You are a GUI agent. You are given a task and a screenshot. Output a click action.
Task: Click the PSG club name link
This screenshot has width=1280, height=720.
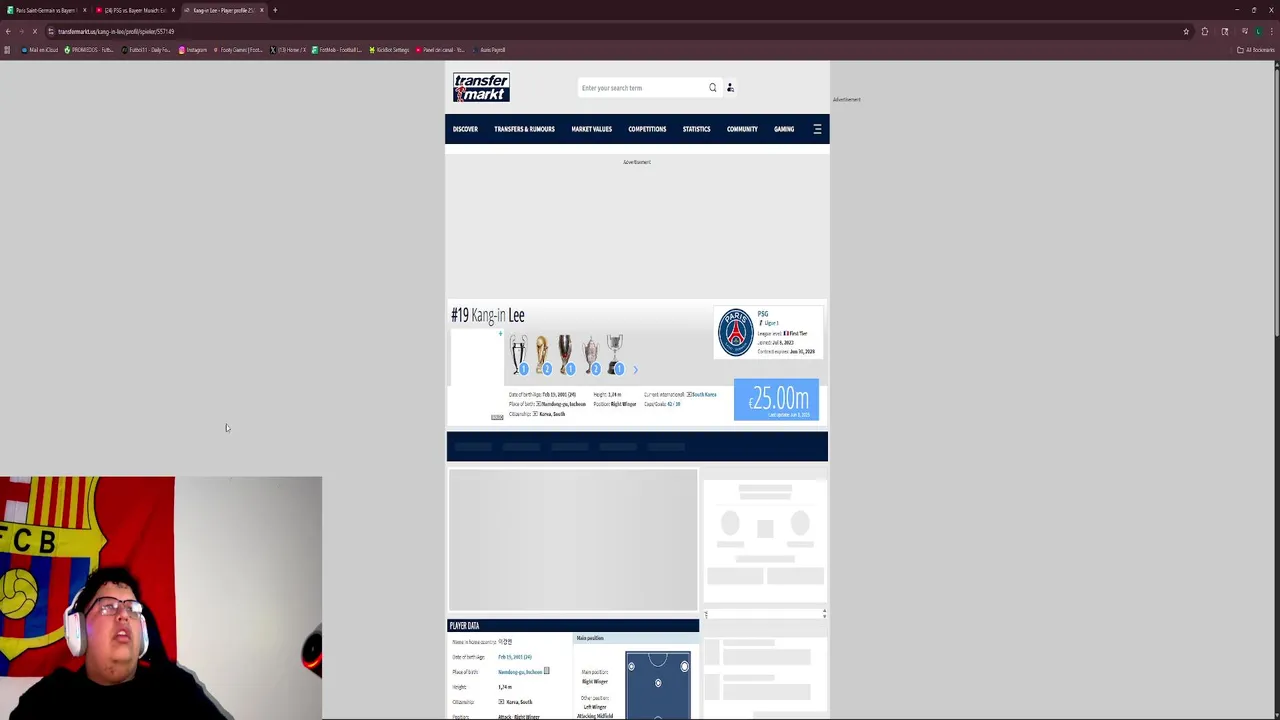(x=763, y=314)
